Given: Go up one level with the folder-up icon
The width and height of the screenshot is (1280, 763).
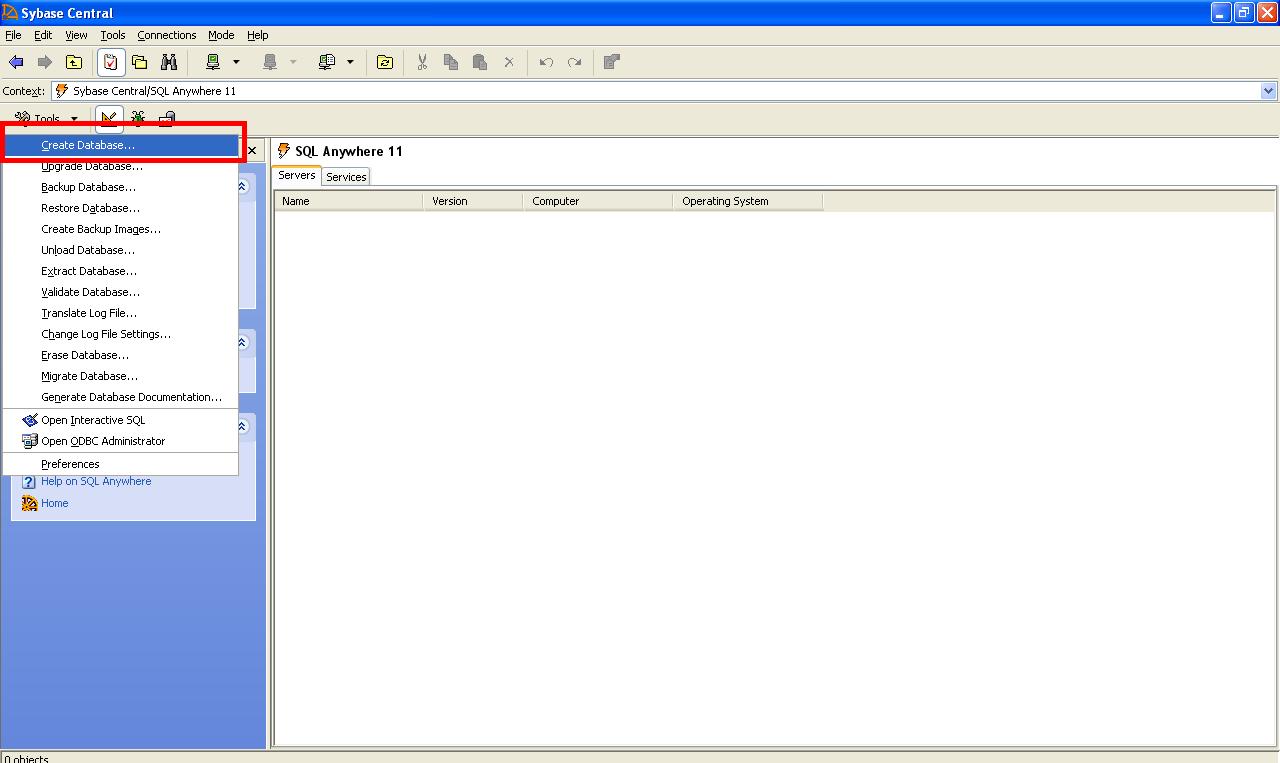Looking at the screenshot, I should [x=75, y=61].
